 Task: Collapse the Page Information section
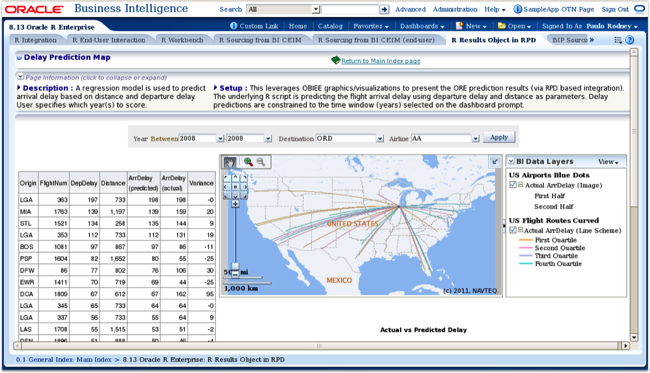pos(20,77)
